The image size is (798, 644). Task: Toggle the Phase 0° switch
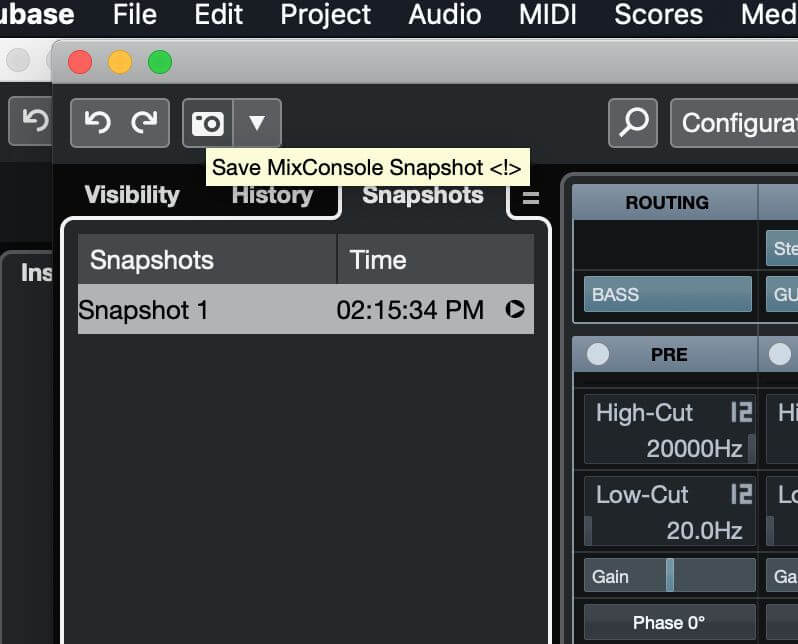[x=669, y=622]
